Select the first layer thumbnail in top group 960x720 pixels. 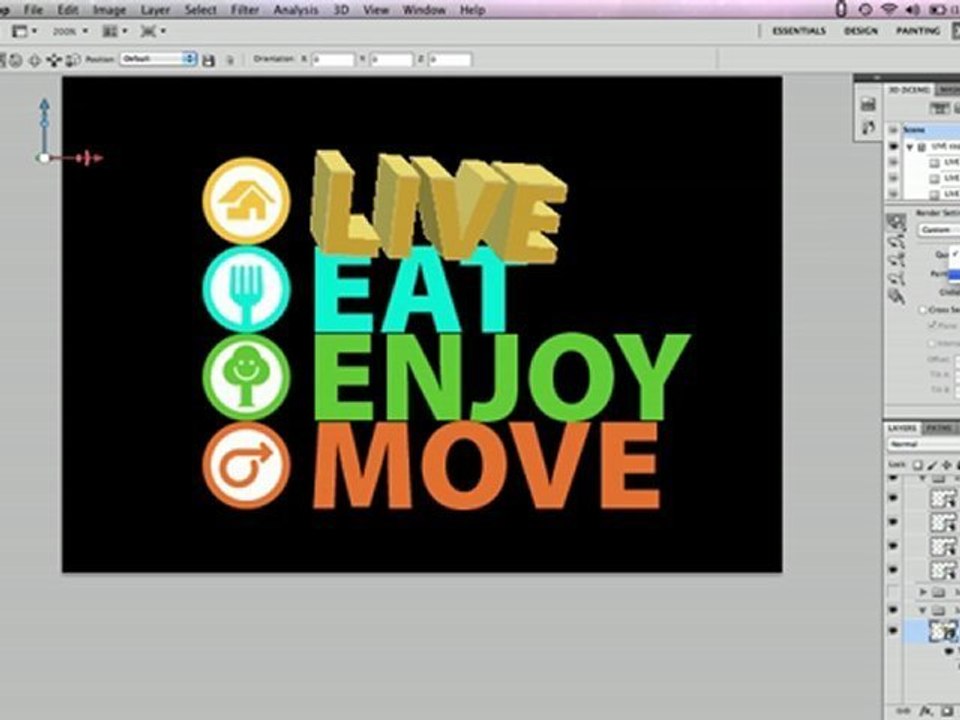(x=943, y=498)
